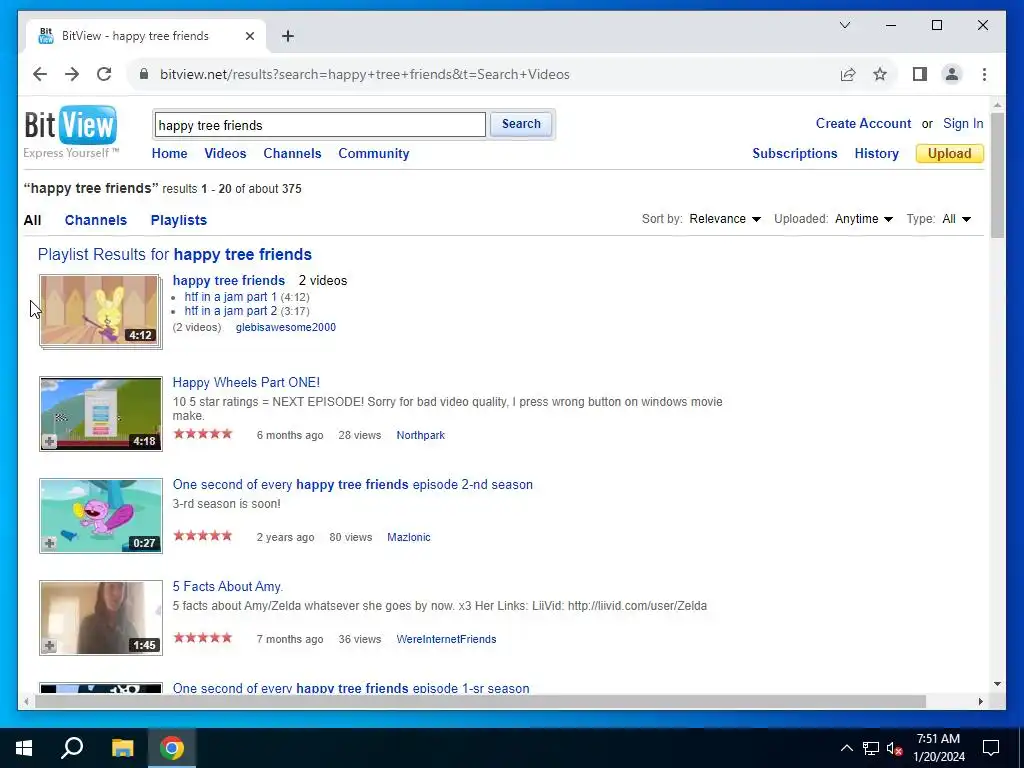Visit the Mazlonic channel link
This screenshot has height=768, width=1024.
(409, 537)
